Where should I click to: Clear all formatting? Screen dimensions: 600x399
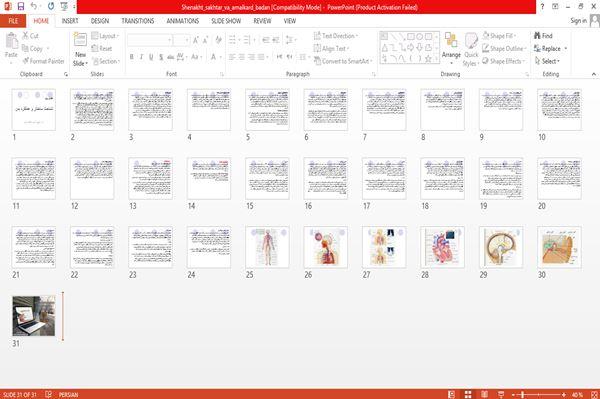(x=218, y=40)
